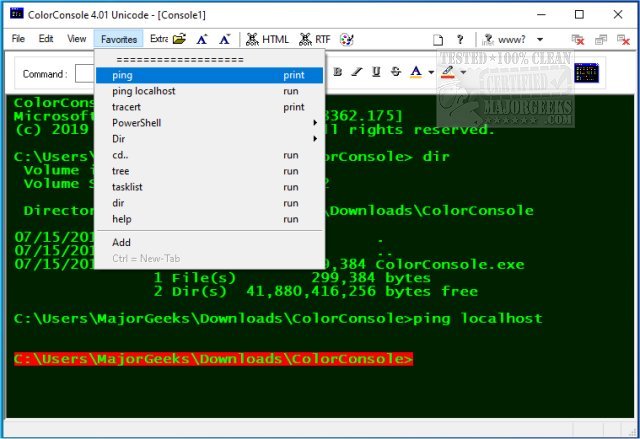Click the question mark help icon

tap(460, 40)
